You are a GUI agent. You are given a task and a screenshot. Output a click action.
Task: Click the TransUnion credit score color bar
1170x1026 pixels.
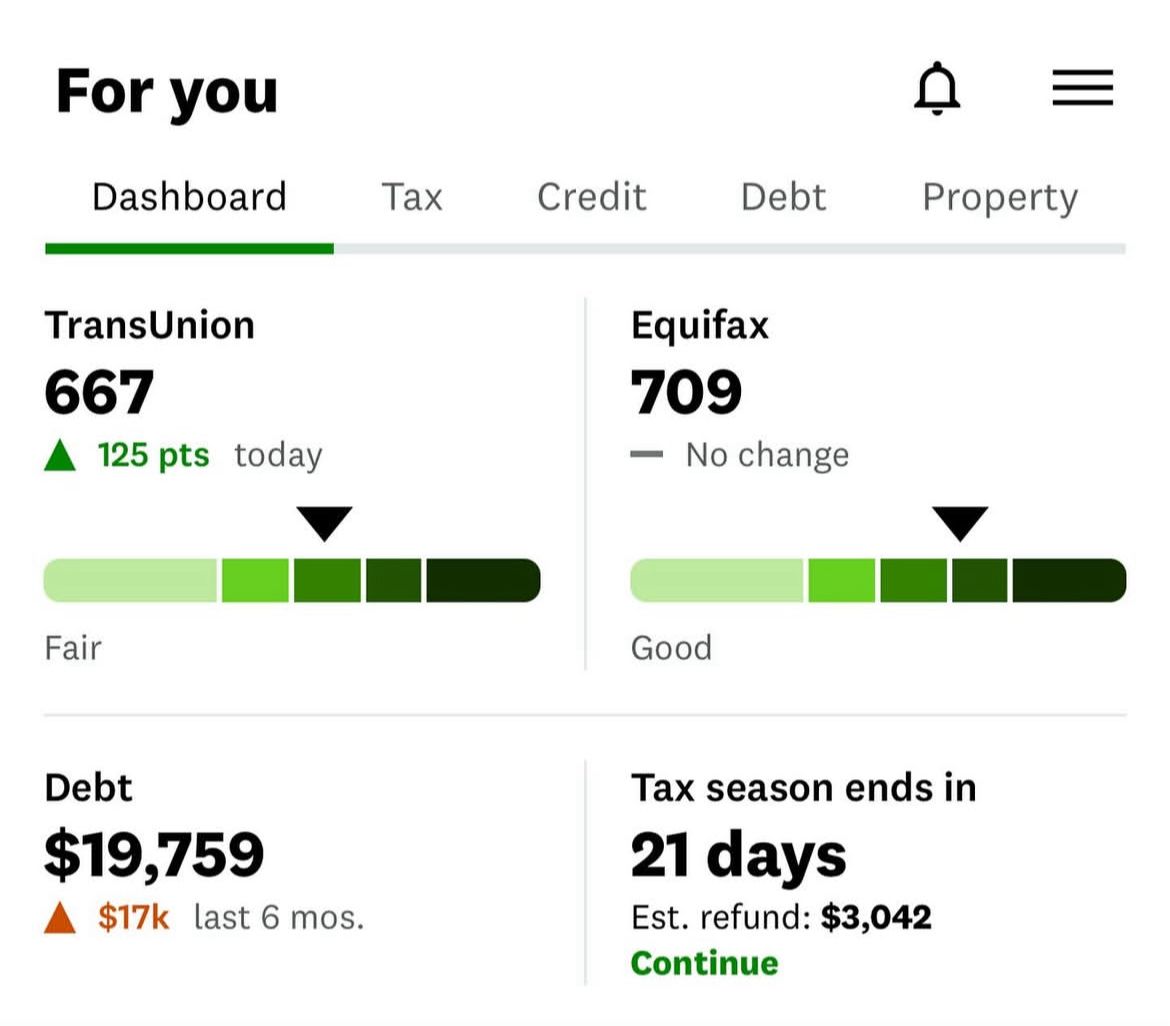[290, 580]
